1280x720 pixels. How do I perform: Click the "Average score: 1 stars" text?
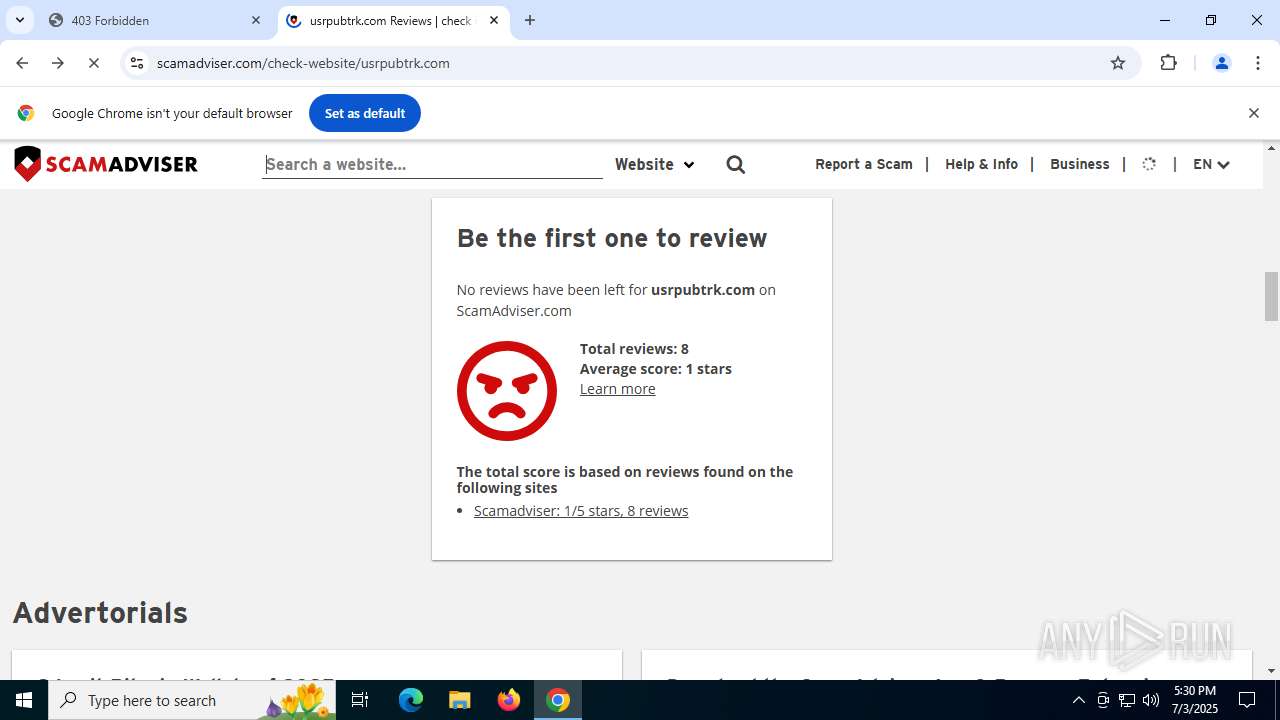tap(656, 369)
